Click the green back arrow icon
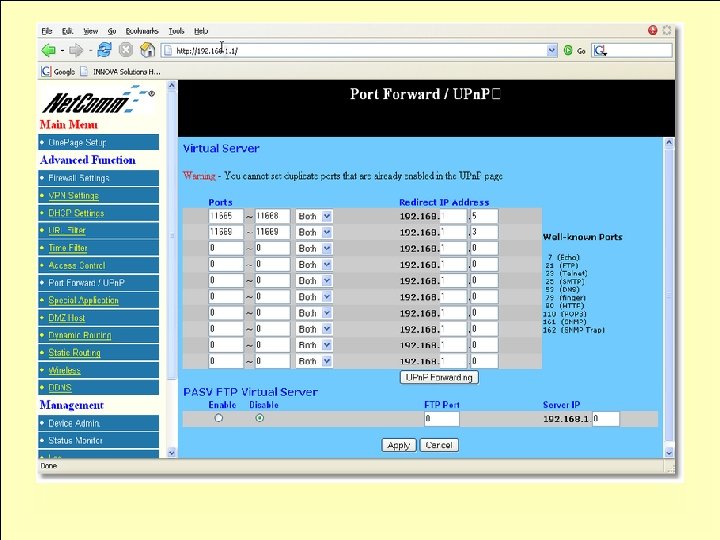This screenshot has height=540, width=720. [x=49, y=50]
